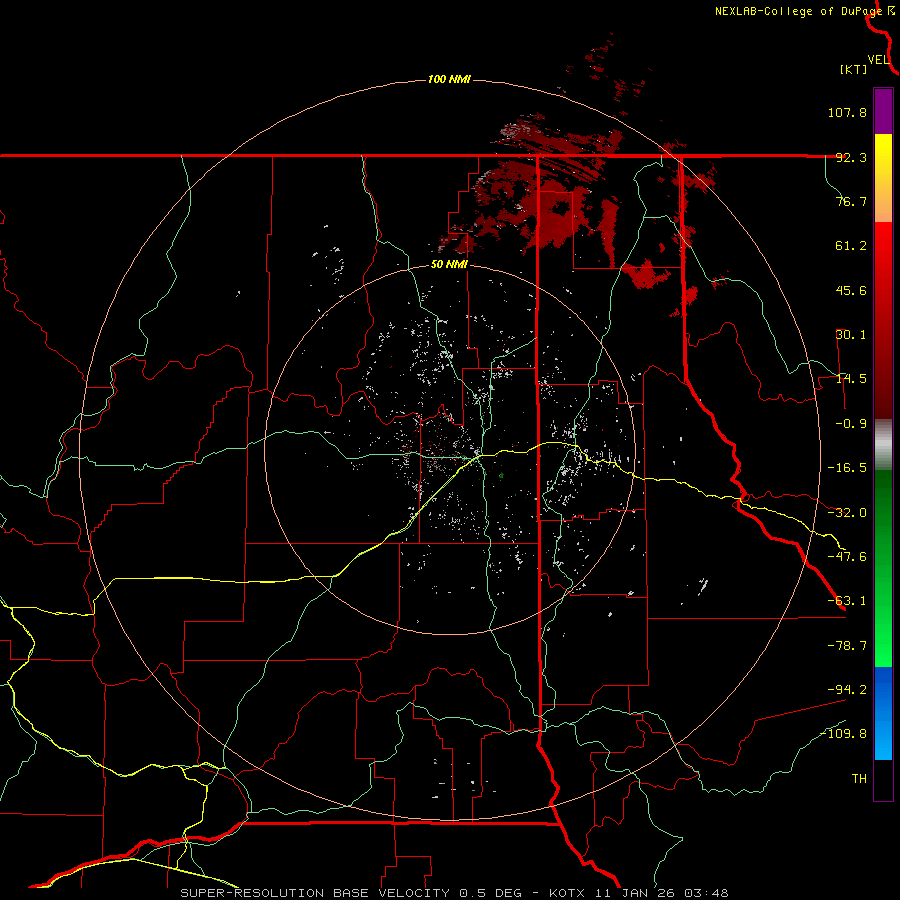Click the 45.6 legend value
The image size is (900, 900).
851,290
